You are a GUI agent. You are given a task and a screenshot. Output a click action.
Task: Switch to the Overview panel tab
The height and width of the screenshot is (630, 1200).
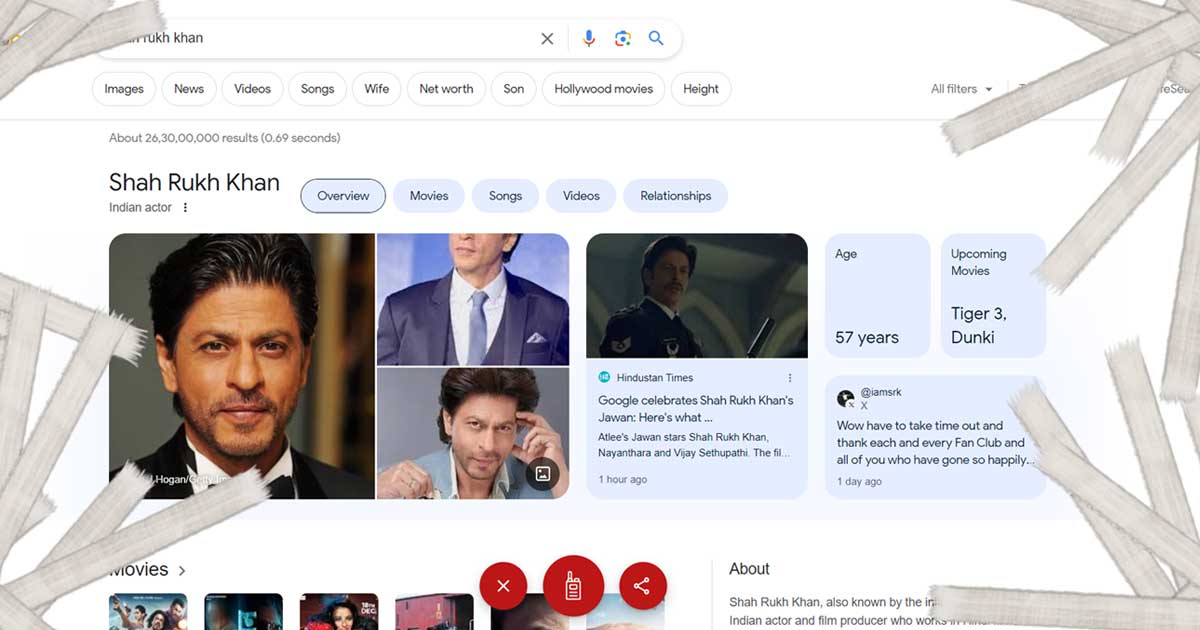coord(343,196)
